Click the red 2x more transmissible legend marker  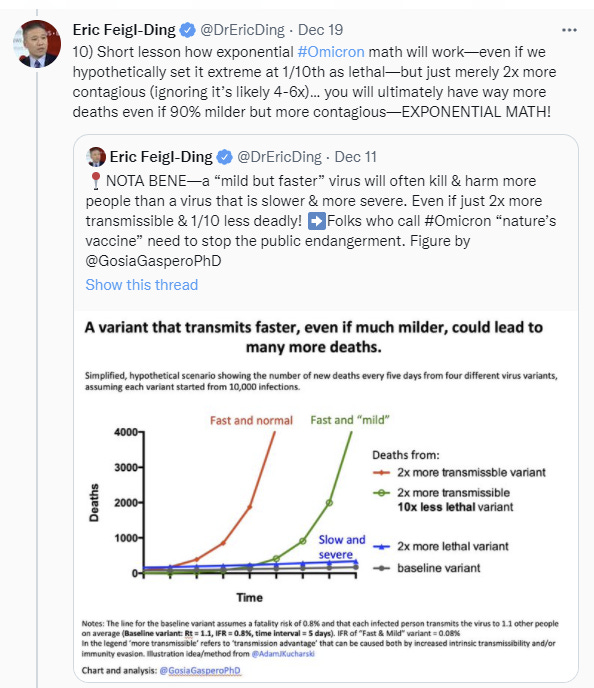tap(381, 473)
